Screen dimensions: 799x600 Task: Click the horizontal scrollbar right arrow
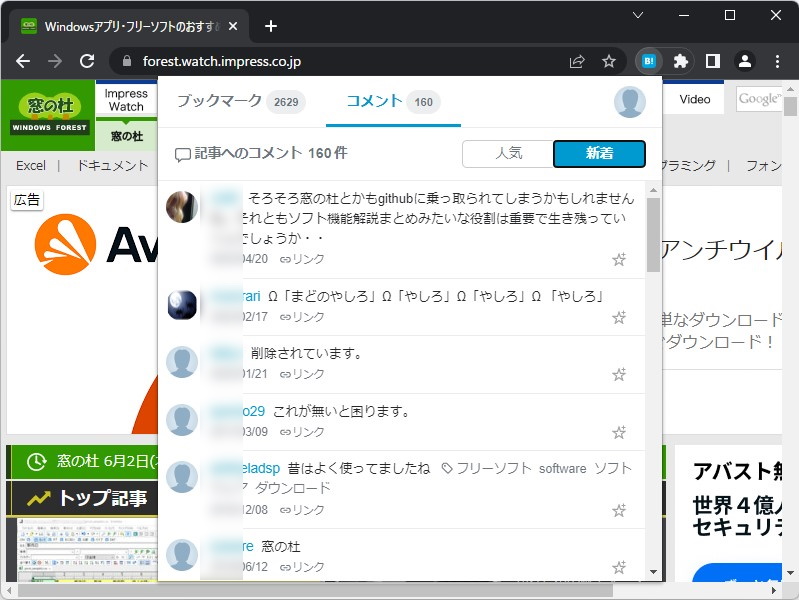[774, 590]
